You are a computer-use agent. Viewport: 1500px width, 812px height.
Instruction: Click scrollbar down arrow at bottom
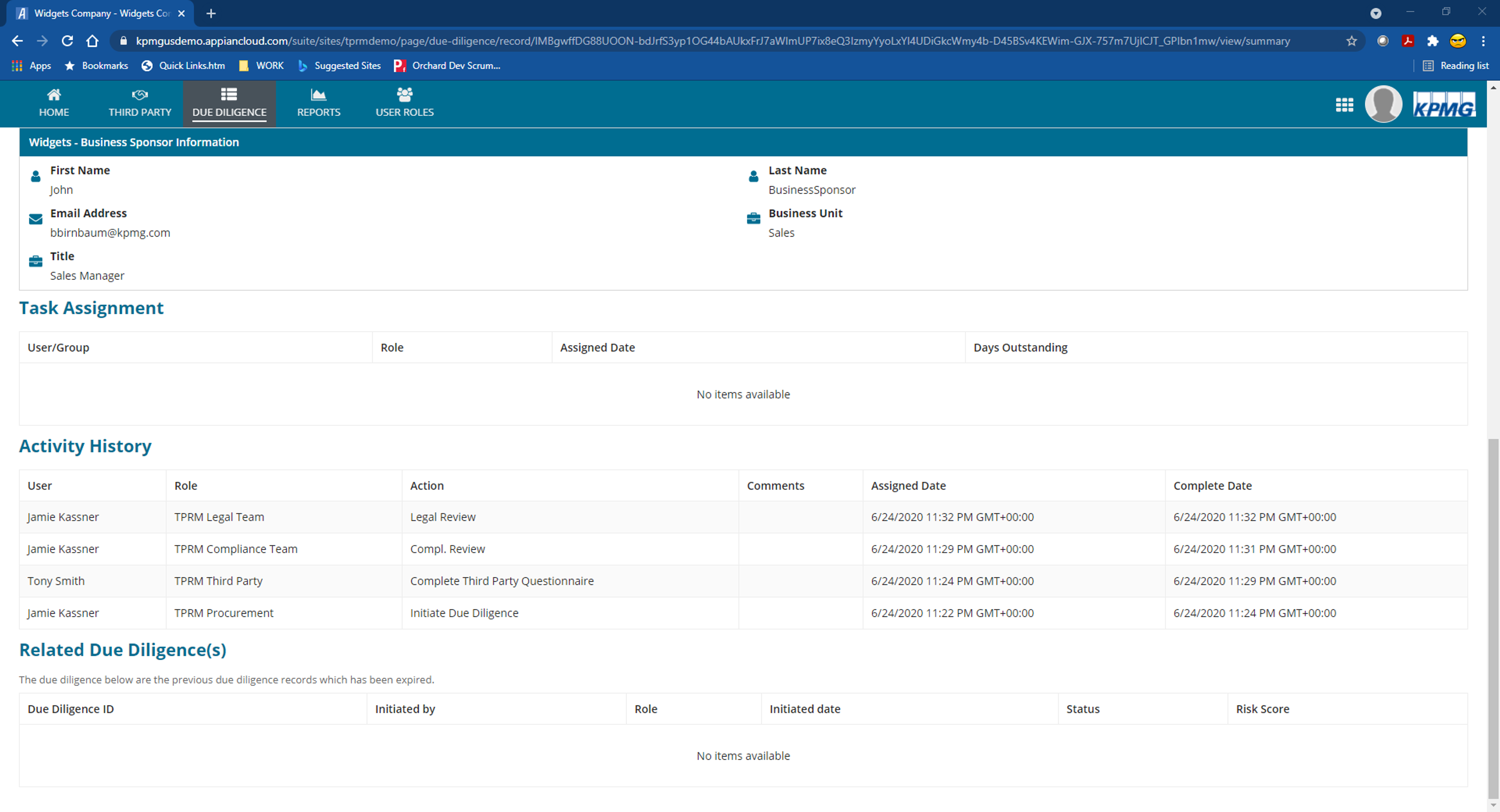pyautogui.click(x=1493, y=806)
